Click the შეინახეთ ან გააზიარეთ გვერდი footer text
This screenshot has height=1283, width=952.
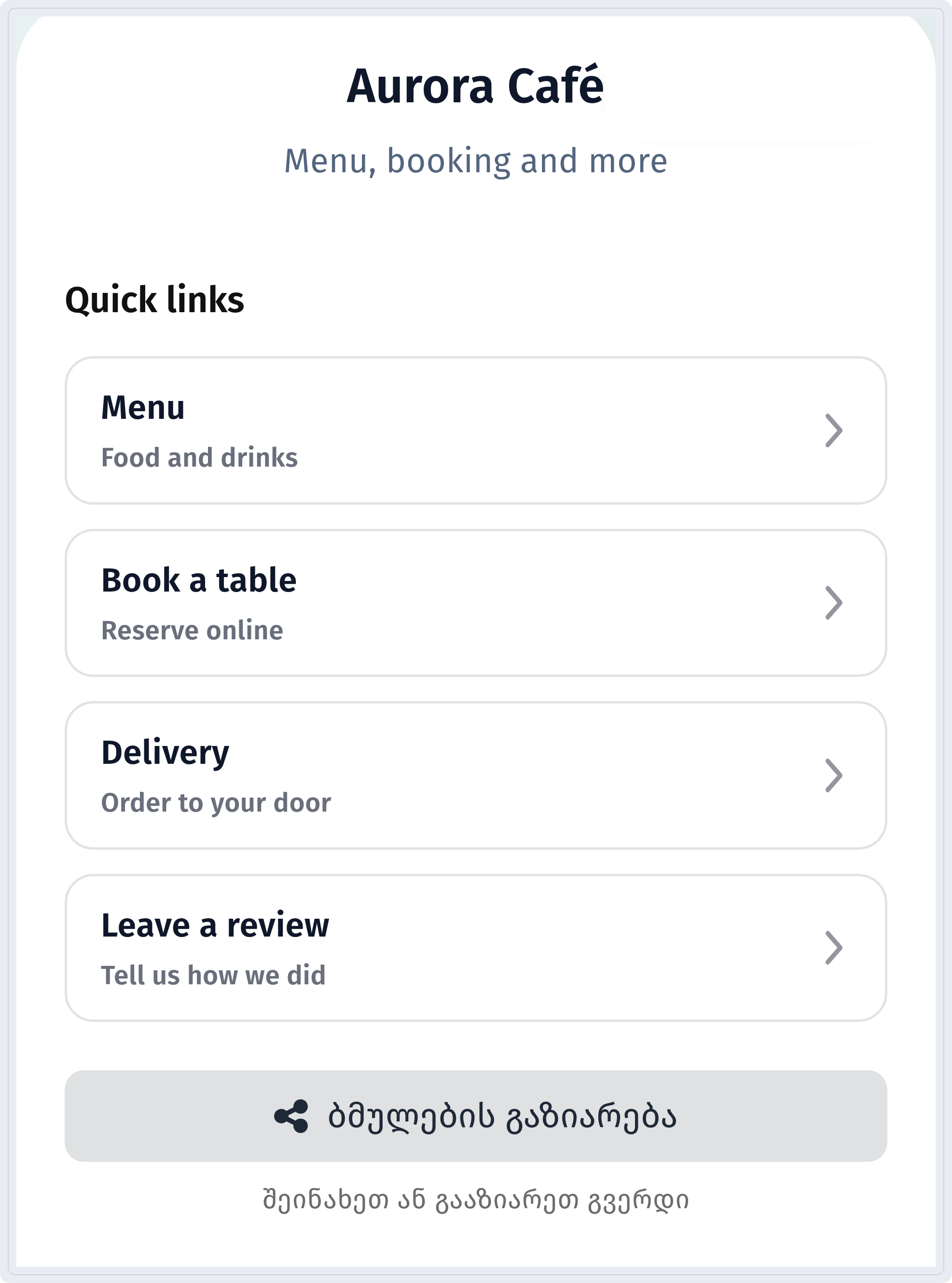tap(476, 1201)
